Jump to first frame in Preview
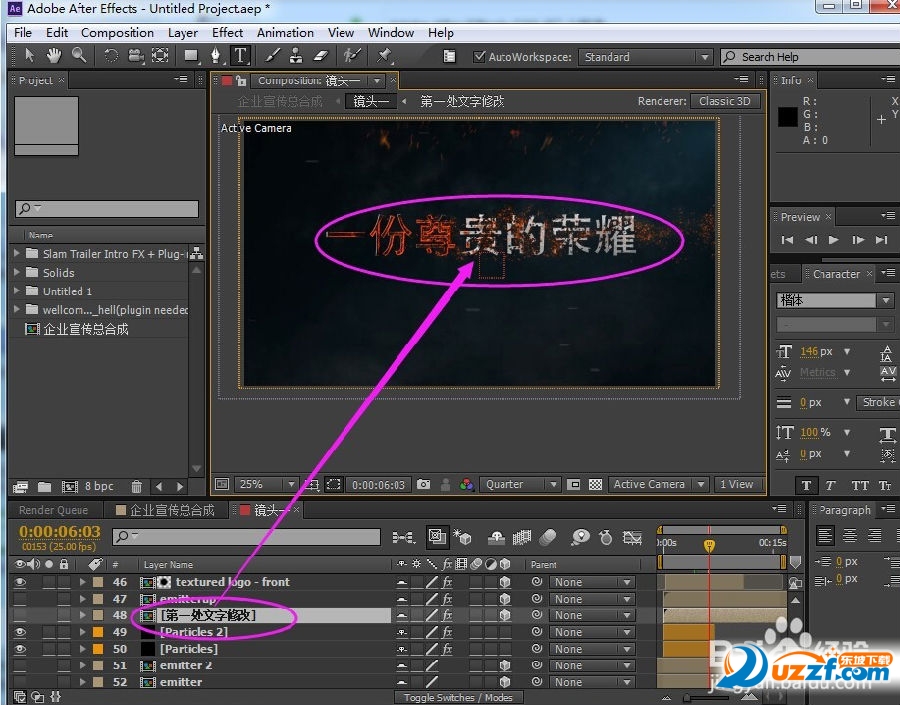This screenshot has height=705, width=900. (x=788, y=240)
